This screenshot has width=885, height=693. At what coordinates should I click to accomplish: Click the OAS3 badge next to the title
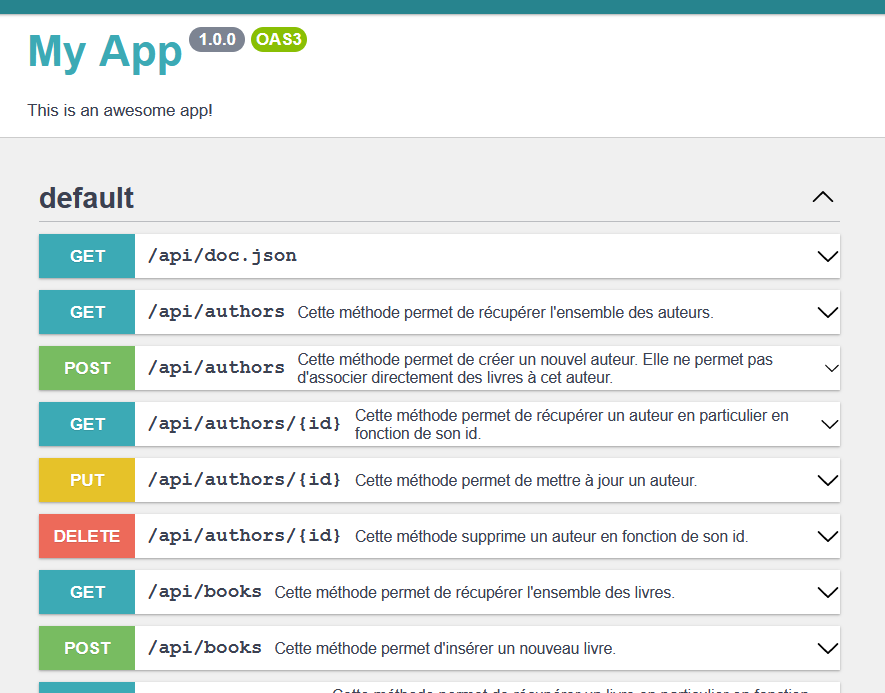pyautogui.click(x=278, y=40)
